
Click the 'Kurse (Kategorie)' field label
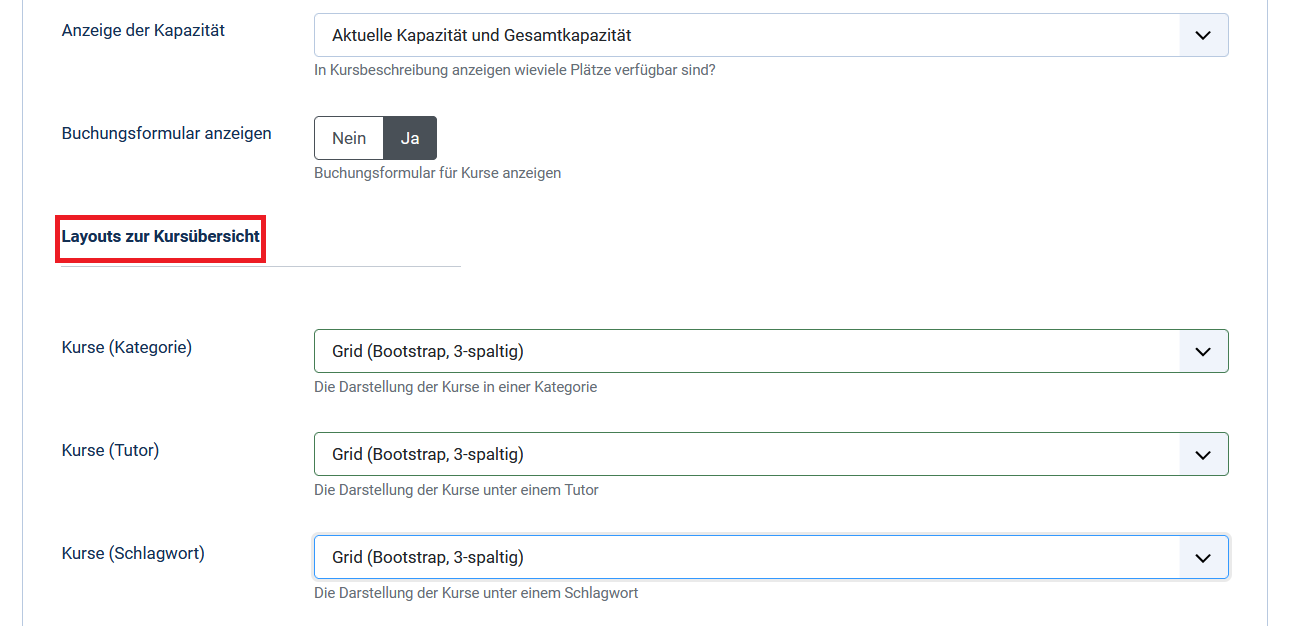click(127, 348)
